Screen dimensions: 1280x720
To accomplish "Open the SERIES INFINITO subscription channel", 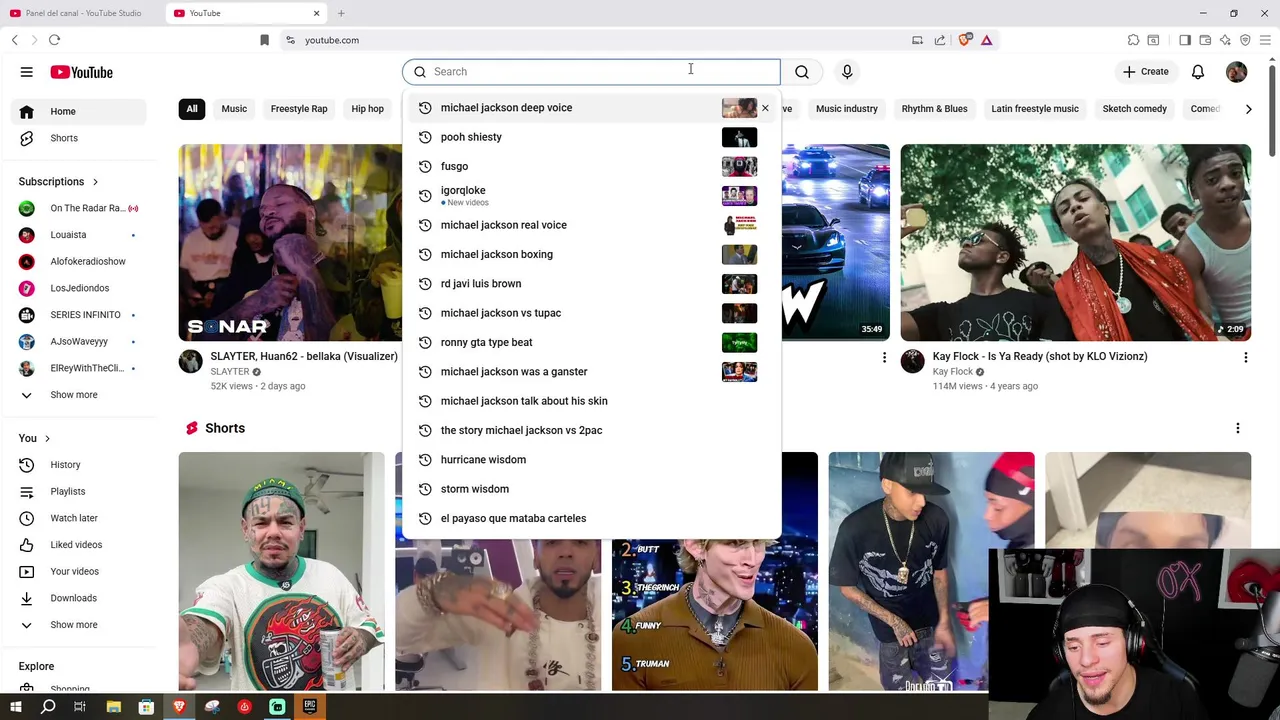I will coord(80,315).
